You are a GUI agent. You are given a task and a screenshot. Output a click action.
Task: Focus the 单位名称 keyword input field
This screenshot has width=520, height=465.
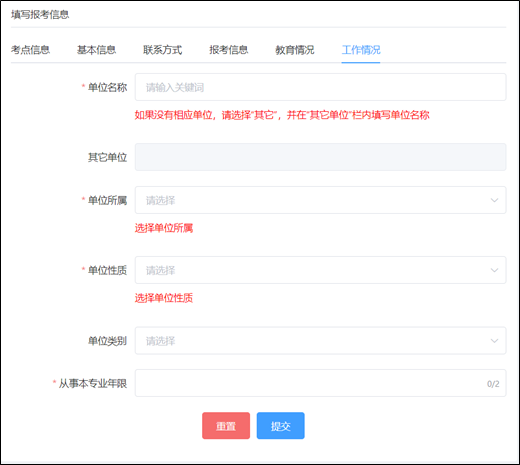[320, 87]
